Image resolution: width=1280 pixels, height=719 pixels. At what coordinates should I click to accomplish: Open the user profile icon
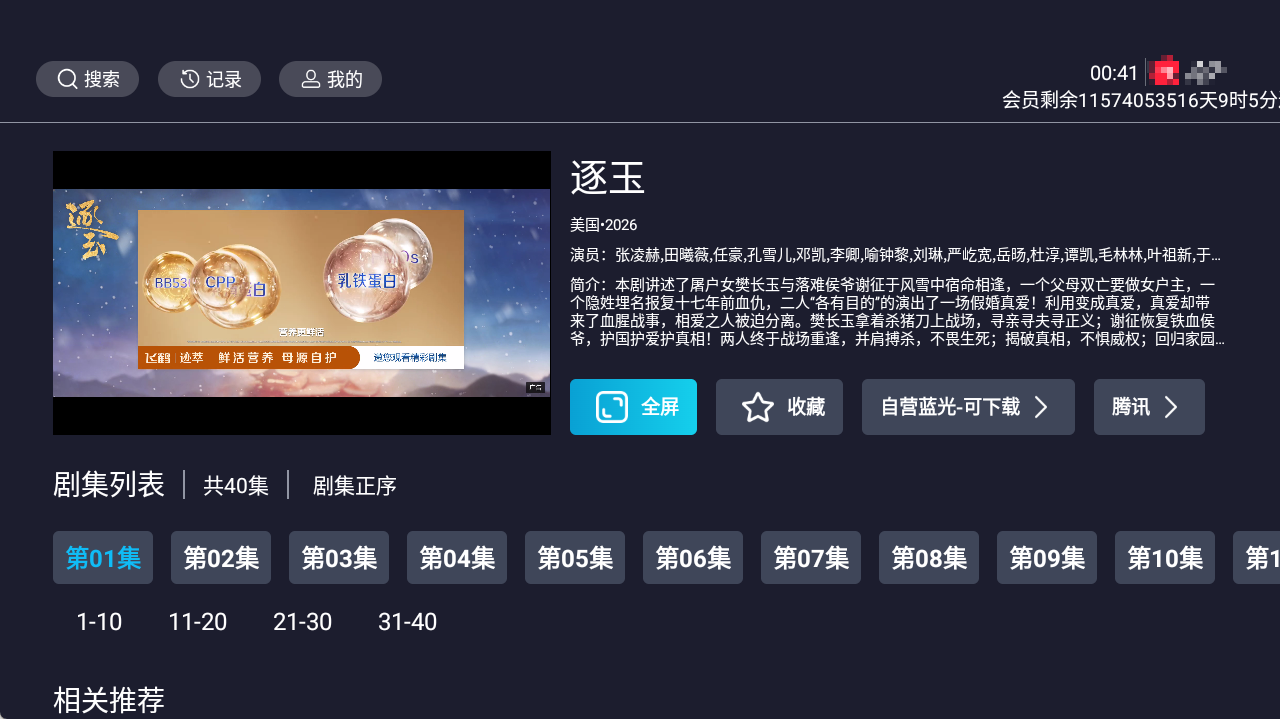tap(311, 79)
